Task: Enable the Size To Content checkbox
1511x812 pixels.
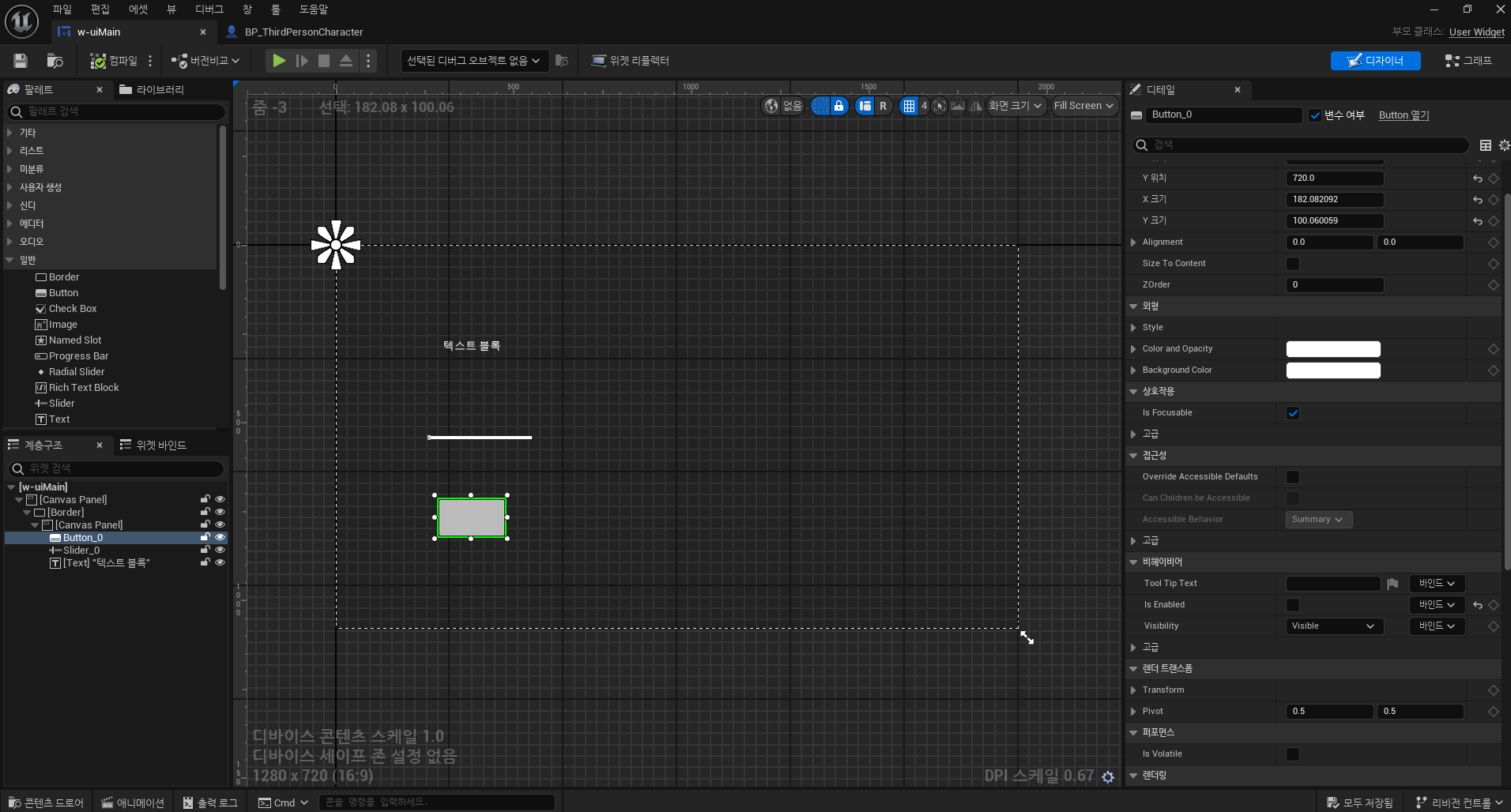Action: pos(1293,264)
